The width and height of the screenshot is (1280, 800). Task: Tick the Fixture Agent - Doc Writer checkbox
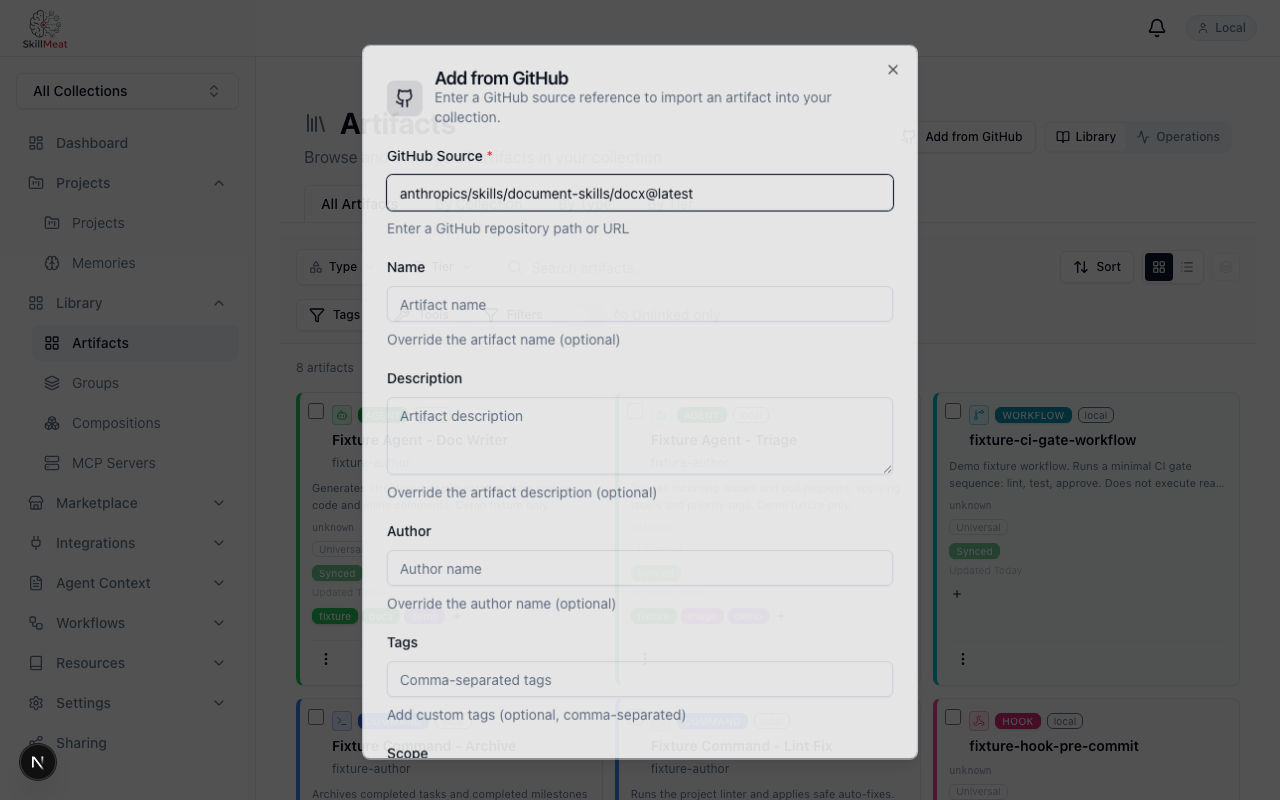pyautogui.click(x=316, y=411)
